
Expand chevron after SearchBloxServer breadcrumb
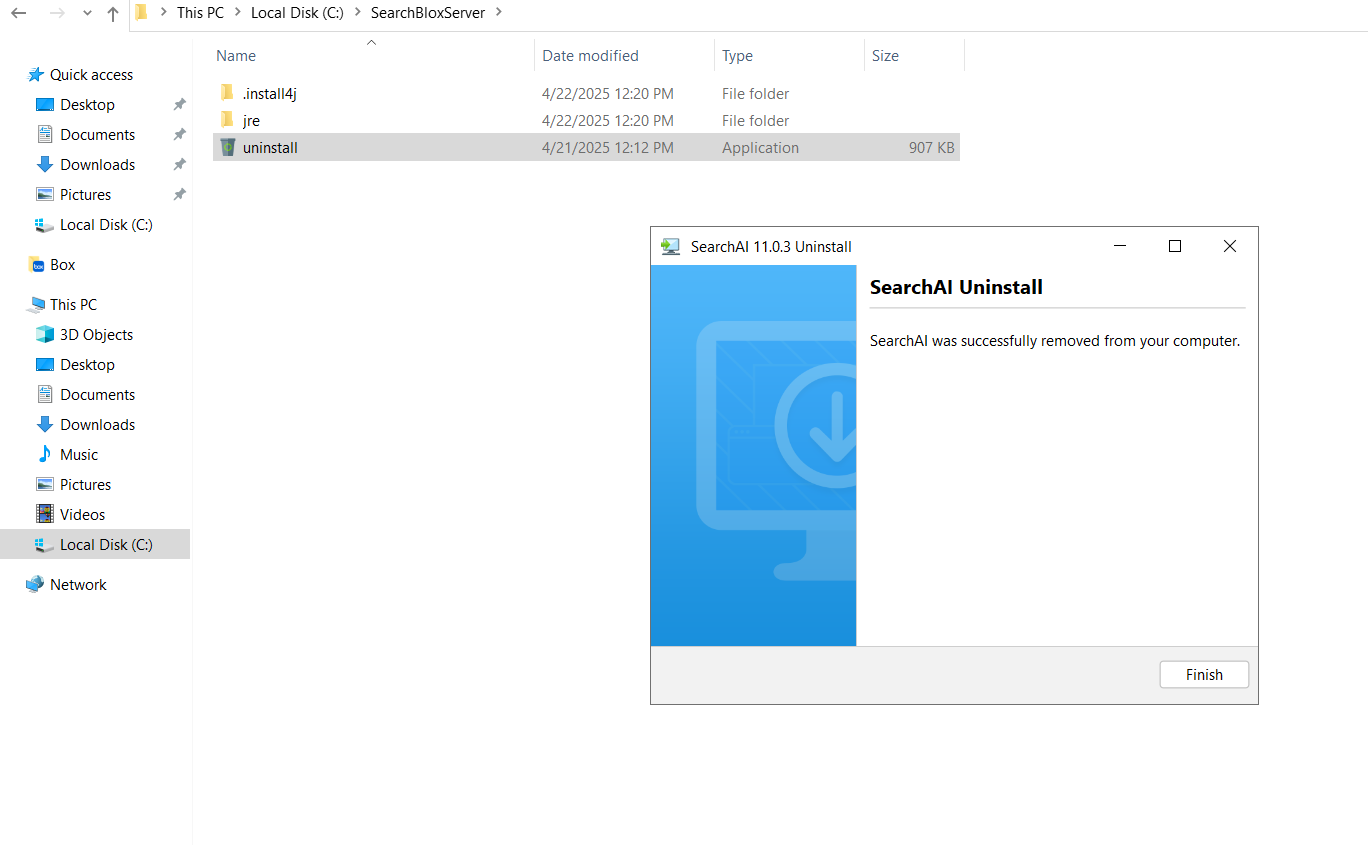pyautogui.click(x=498, y=13)
